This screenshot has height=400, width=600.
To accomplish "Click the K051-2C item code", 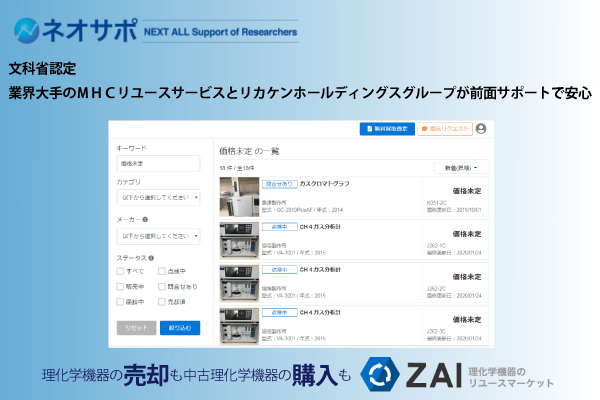I will tap(437, 203).
